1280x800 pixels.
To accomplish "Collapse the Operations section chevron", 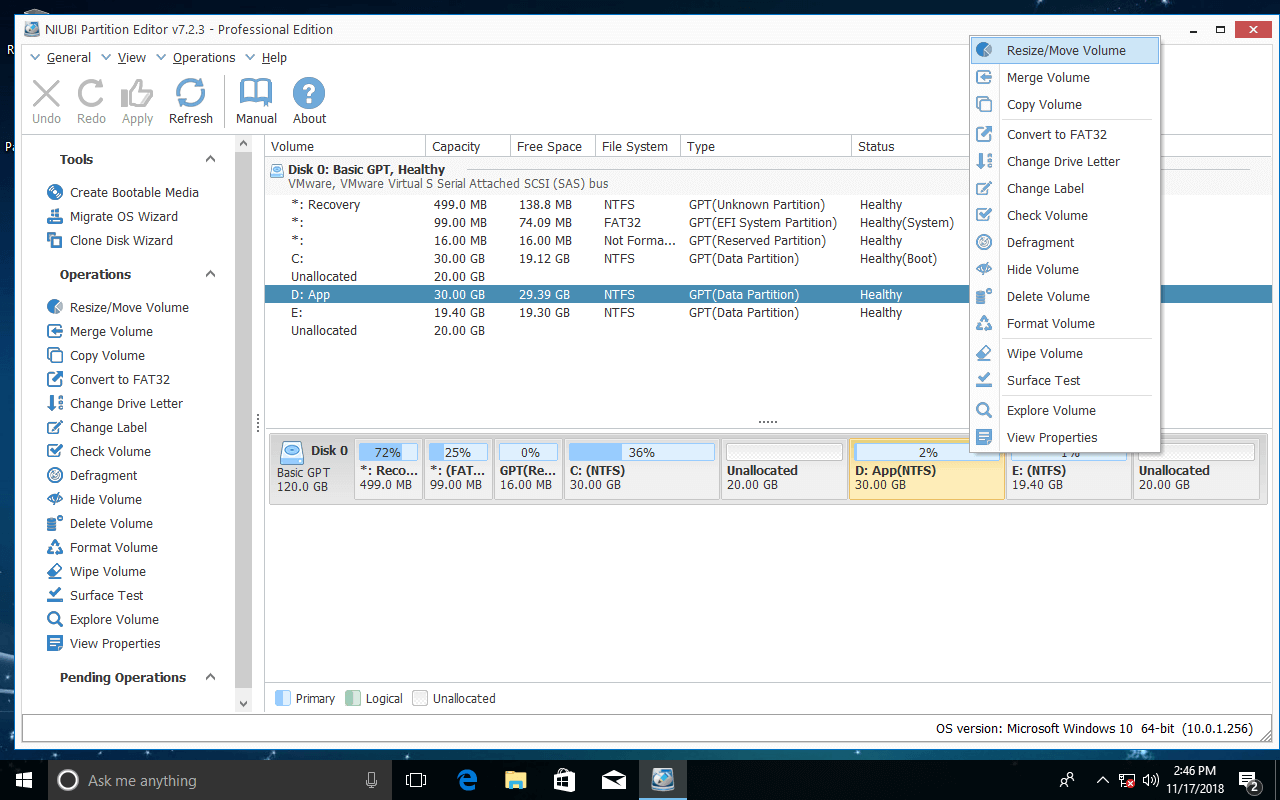I will (210, 274).
